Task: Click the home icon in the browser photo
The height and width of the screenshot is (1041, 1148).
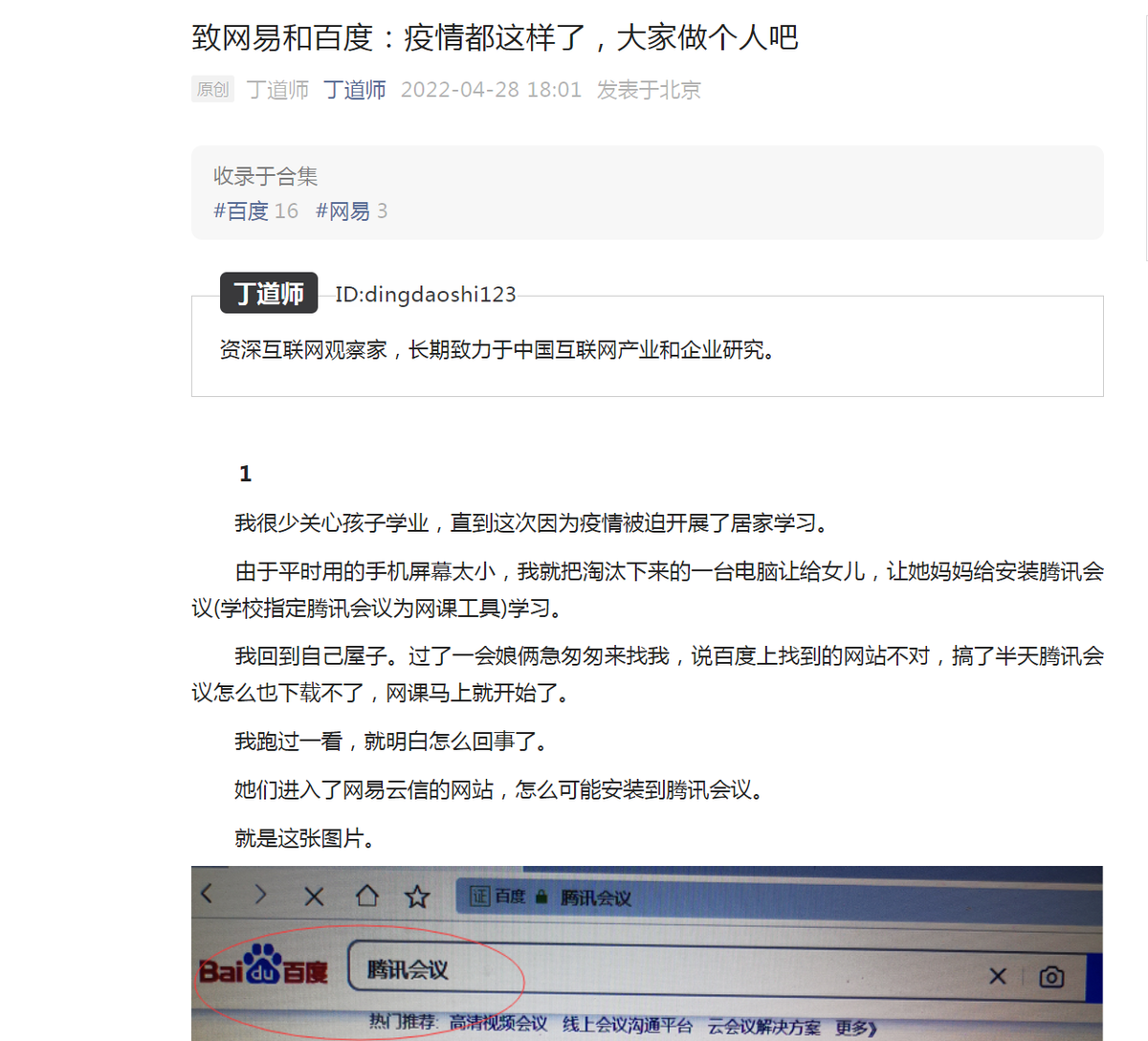Action: (x=366, y=897)
